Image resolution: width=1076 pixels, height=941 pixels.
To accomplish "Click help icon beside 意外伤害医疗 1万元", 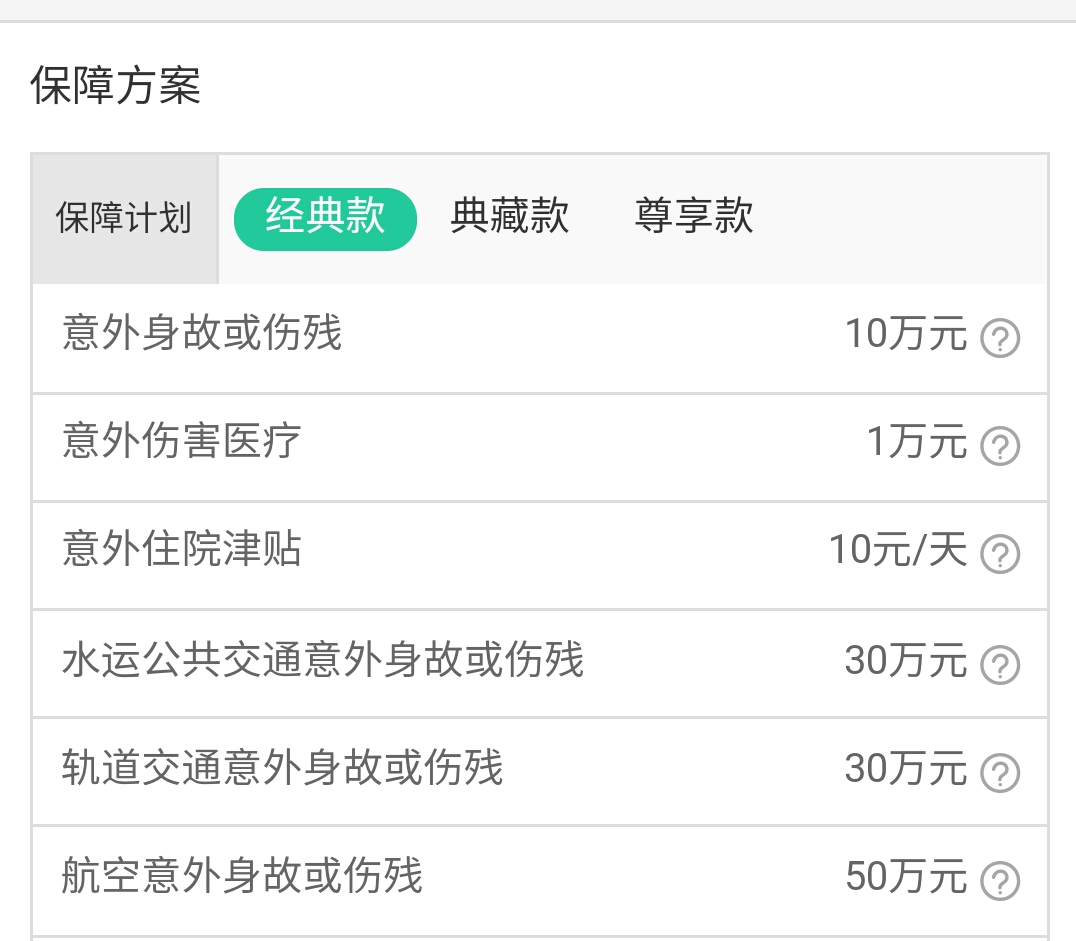I will click(x=999, y=446).
